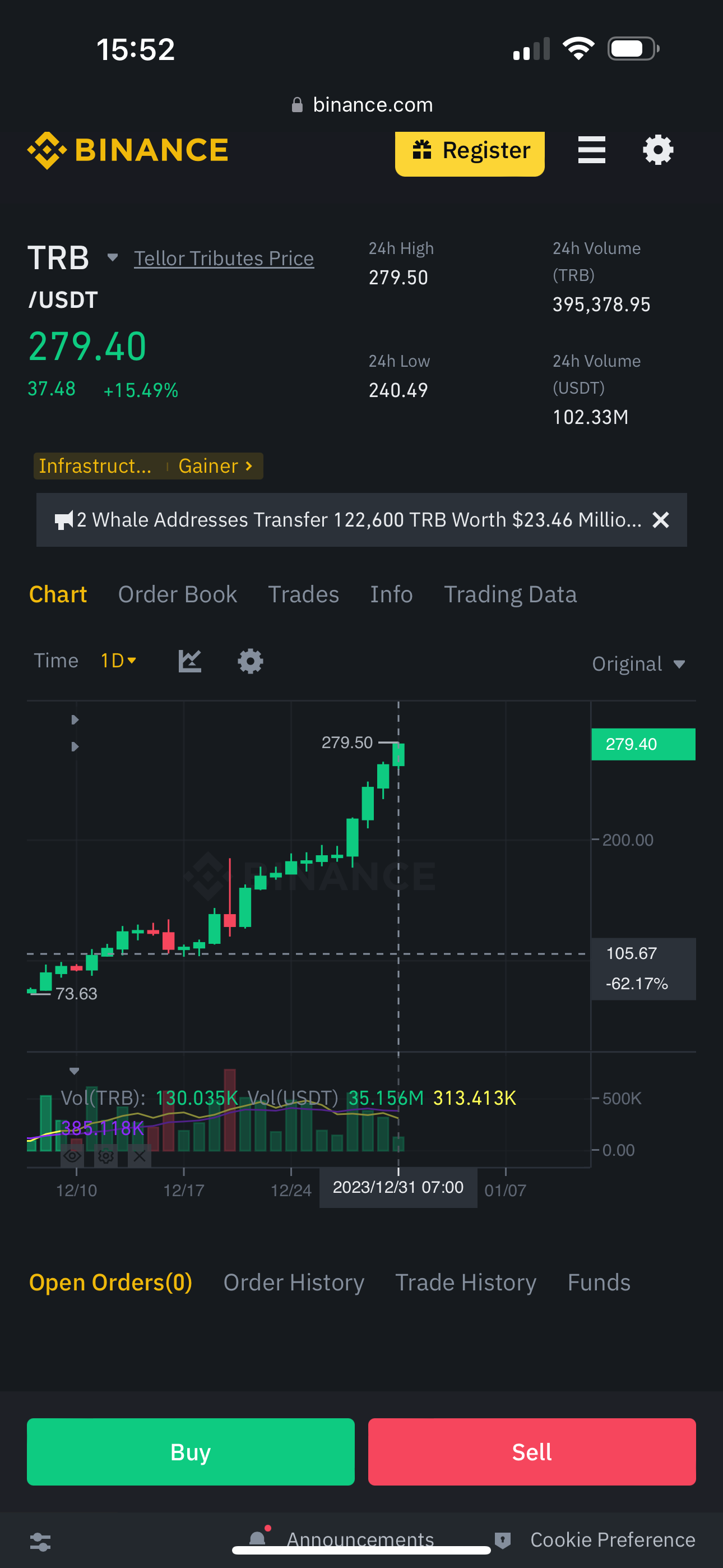Open the 1D time interval dropdown

(118, 661)
